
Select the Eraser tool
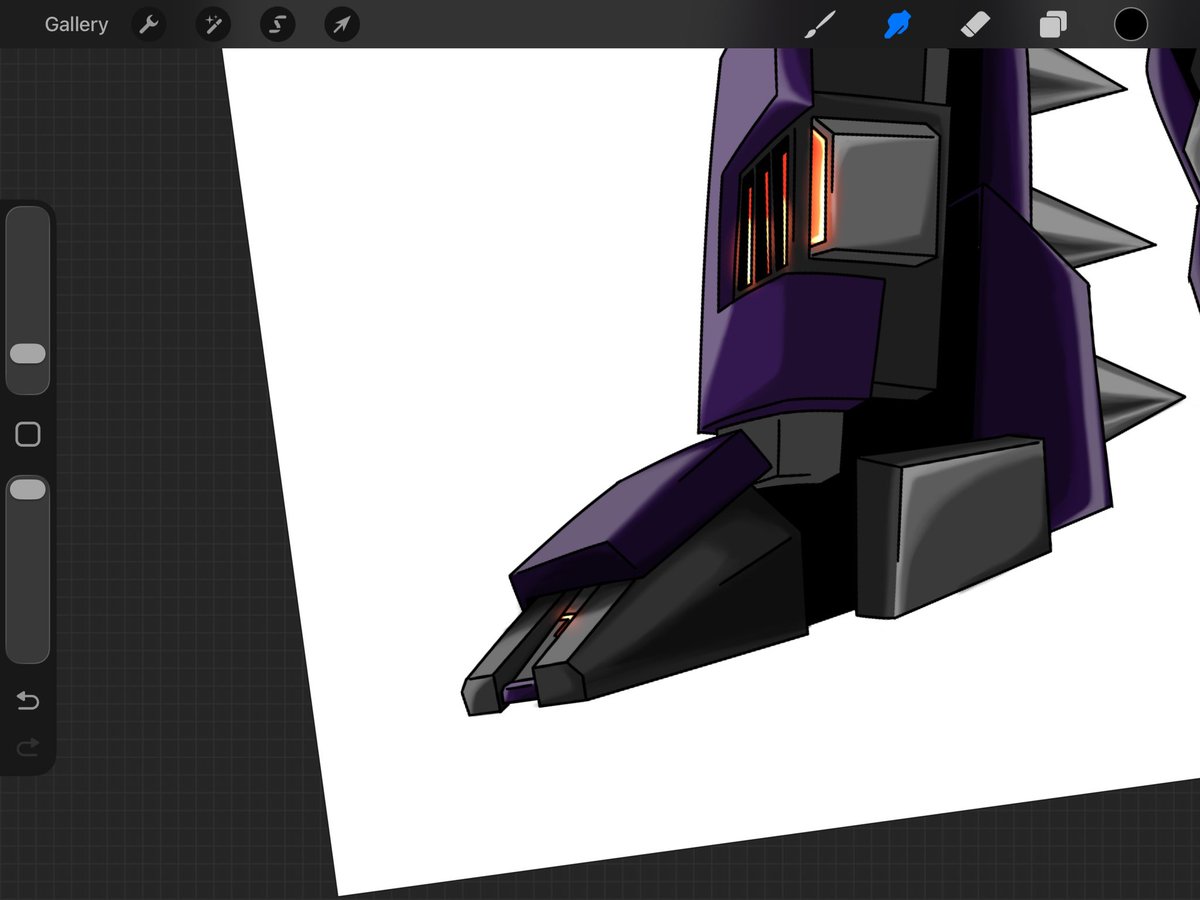click(975, 25)
